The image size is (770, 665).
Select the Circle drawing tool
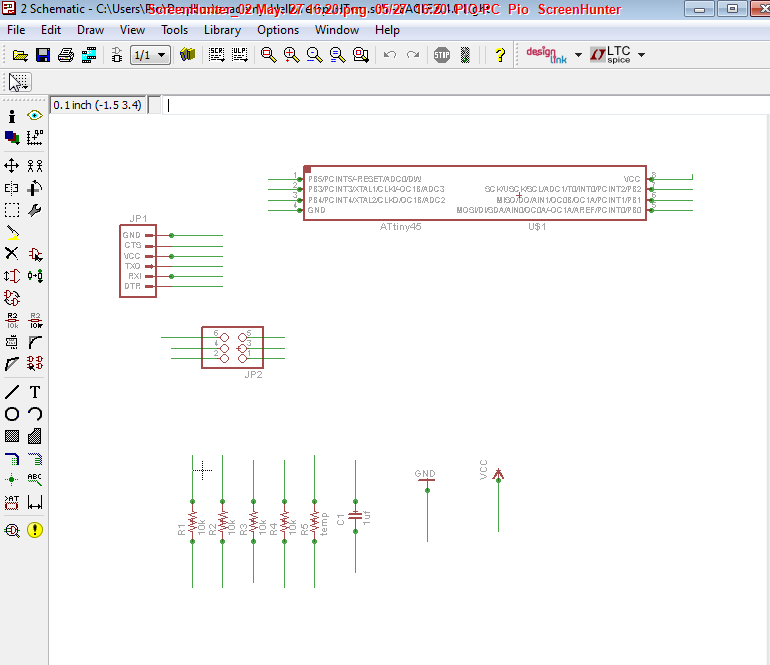(x=12, y=414)
